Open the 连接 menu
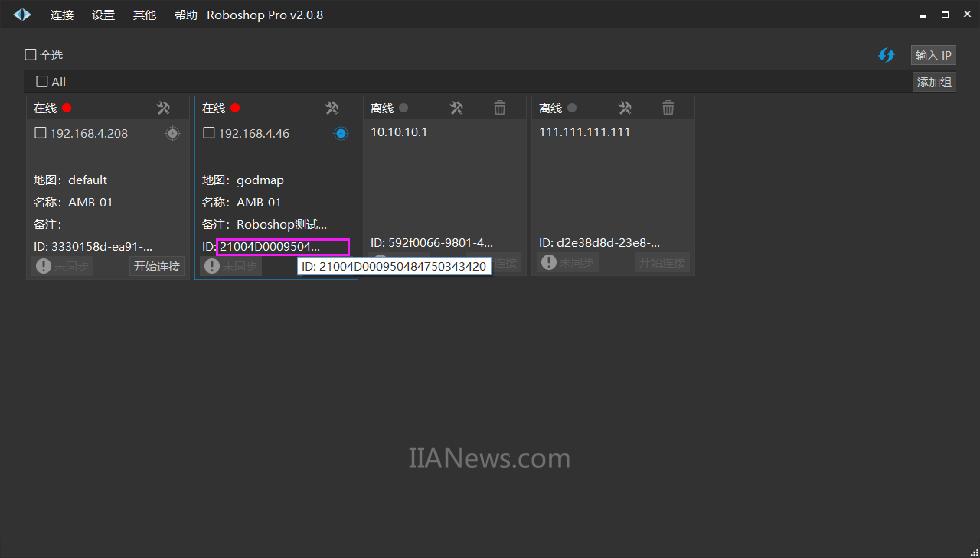 (x=62, y=15)
